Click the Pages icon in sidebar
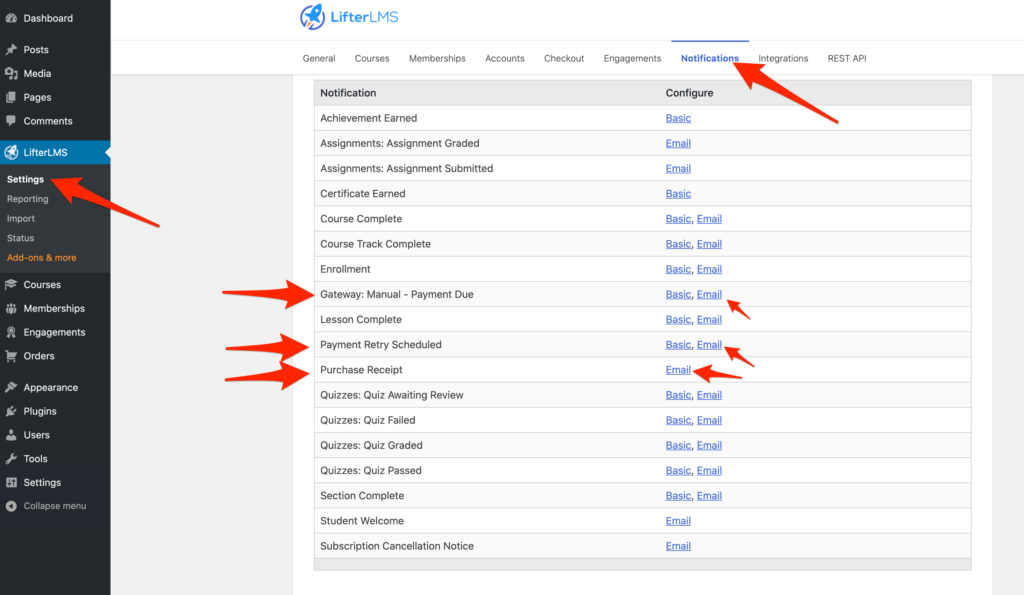This screenshot has height=595, width=1024. click(11, 97)
